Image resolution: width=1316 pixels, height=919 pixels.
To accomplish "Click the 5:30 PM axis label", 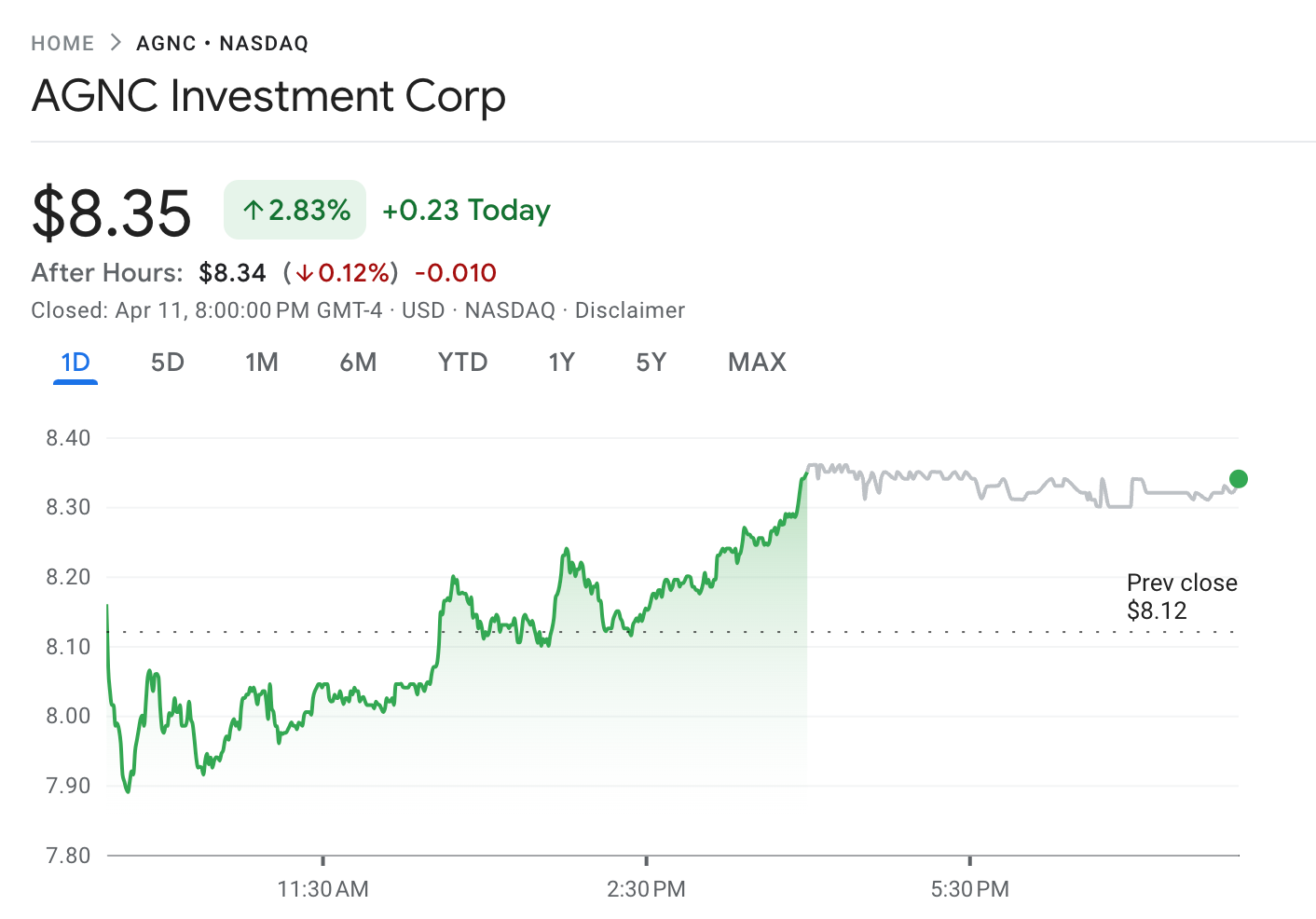I will 969,889.
